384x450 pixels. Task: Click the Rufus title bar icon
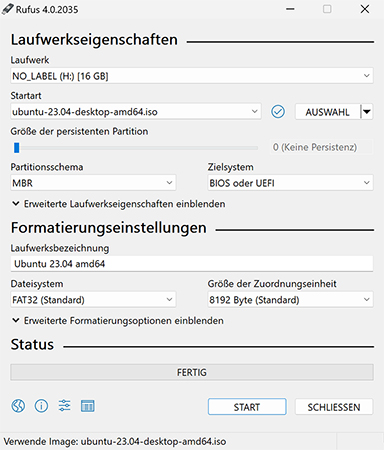pyautogui.click(x=8, y=9)
